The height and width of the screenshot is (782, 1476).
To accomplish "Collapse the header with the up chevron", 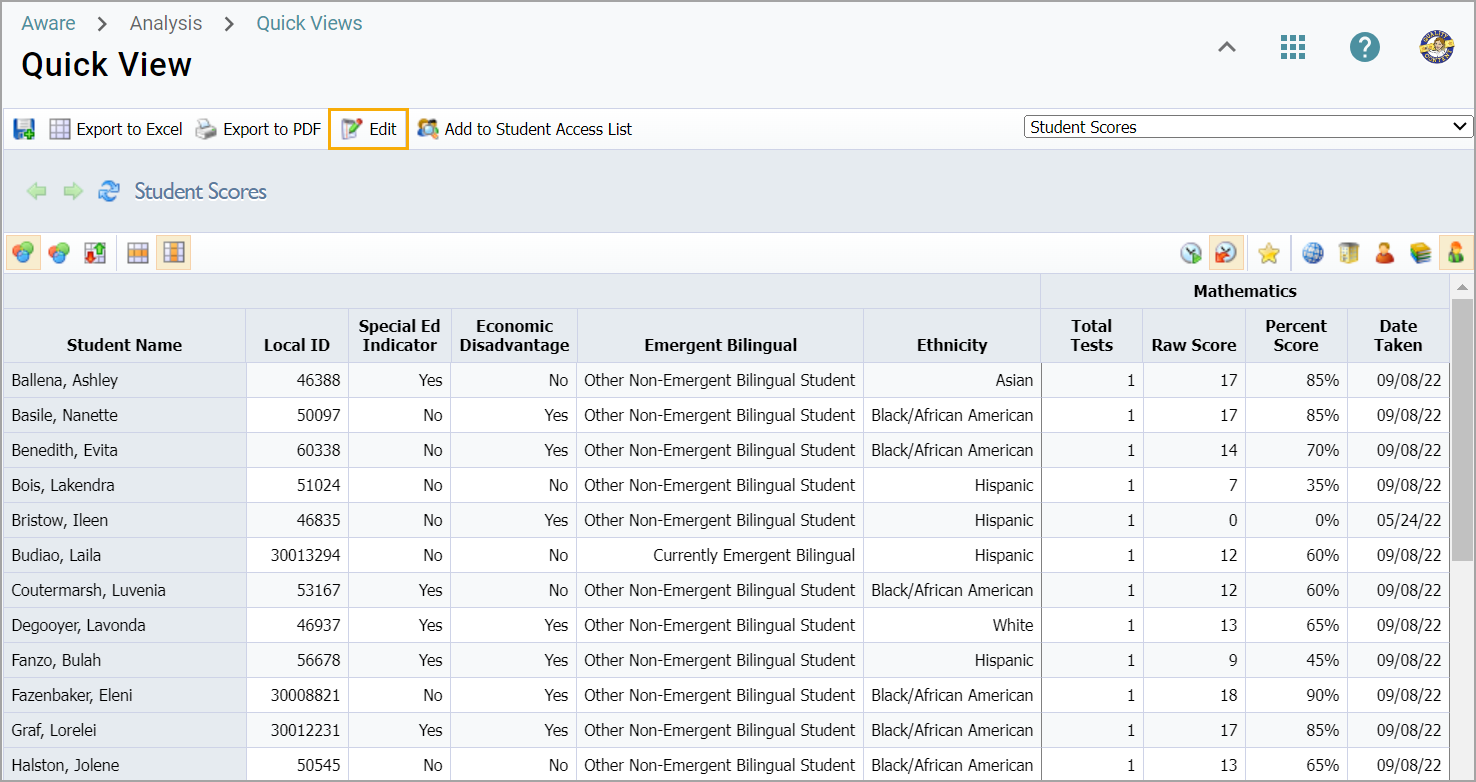I will click(x=1226, y=47).
